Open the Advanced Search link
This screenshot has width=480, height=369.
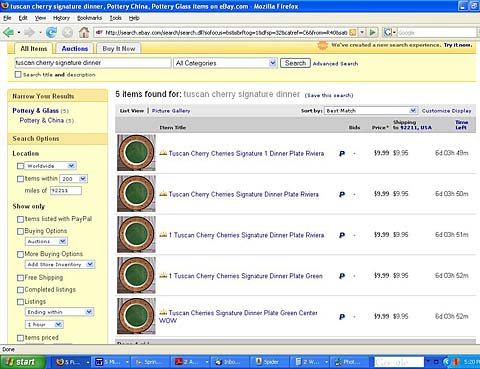tap(335, 64)
